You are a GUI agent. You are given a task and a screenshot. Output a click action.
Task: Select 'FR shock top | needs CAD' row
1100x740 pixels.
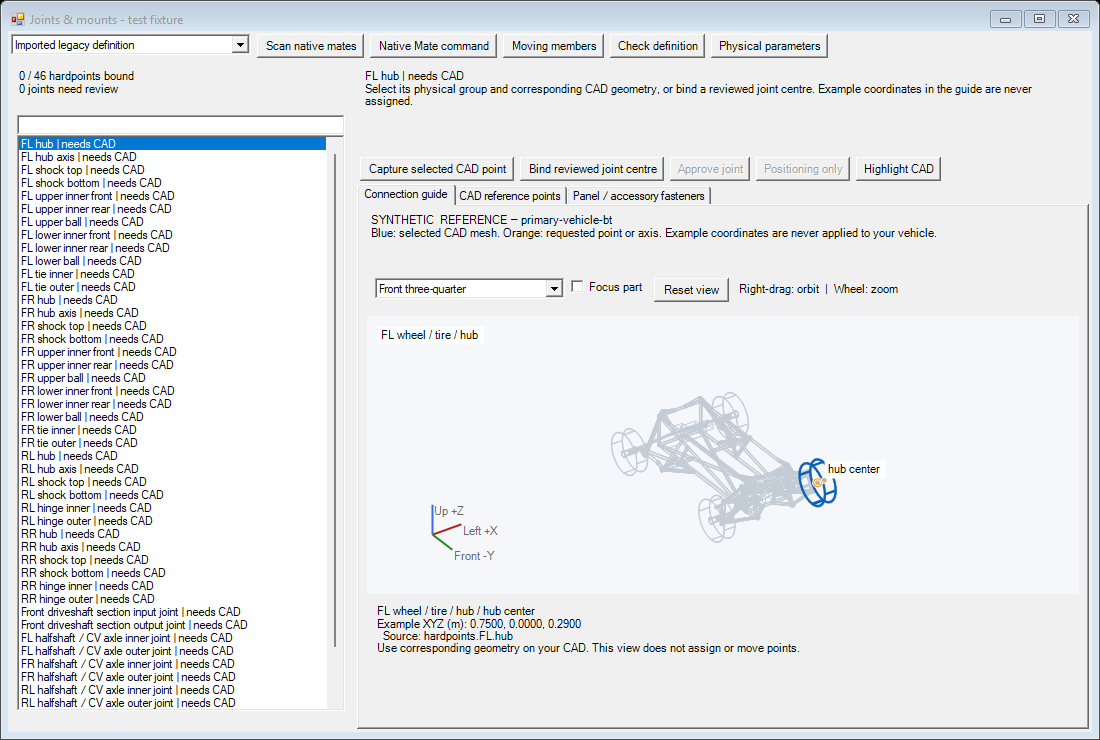(x=172, y=325)
